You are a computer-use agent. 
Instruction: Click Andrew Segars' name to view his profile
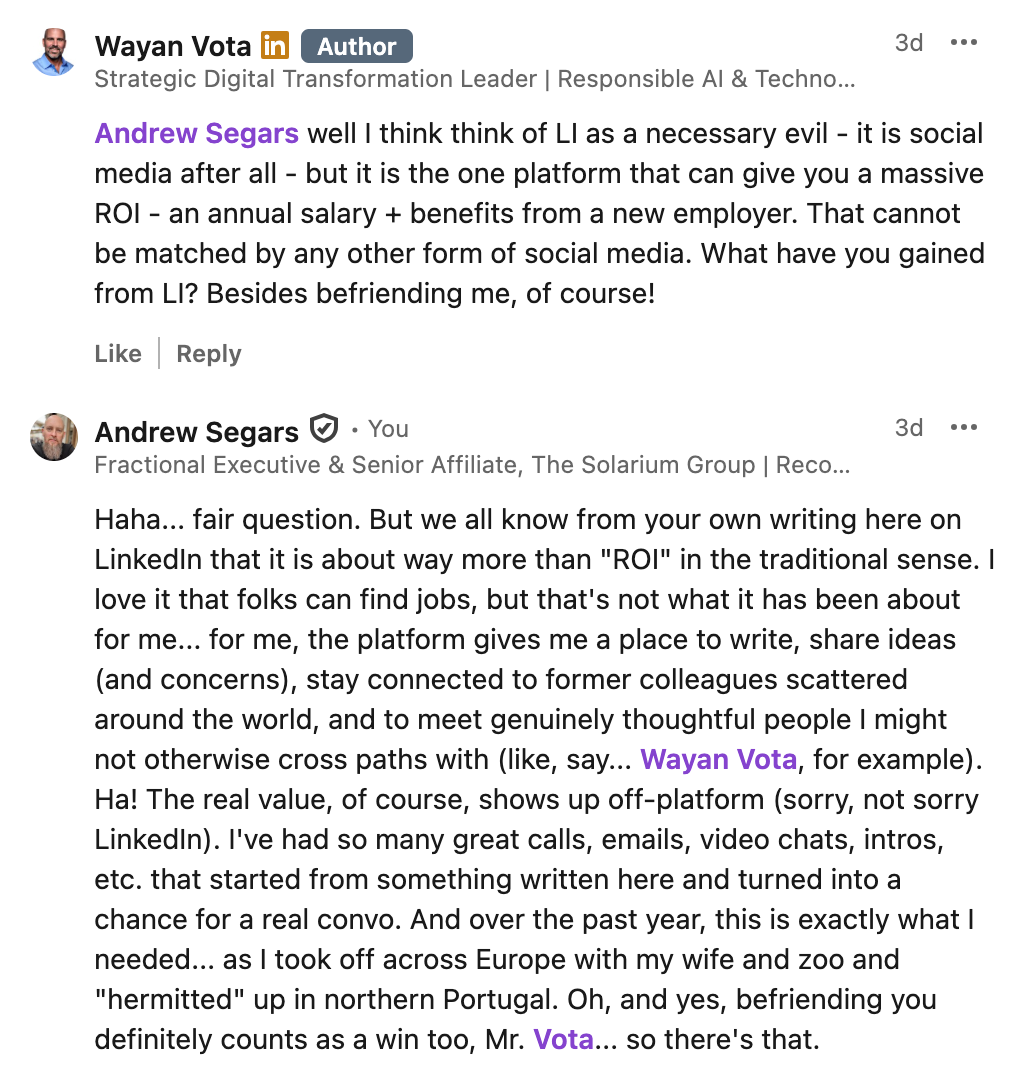196,431
